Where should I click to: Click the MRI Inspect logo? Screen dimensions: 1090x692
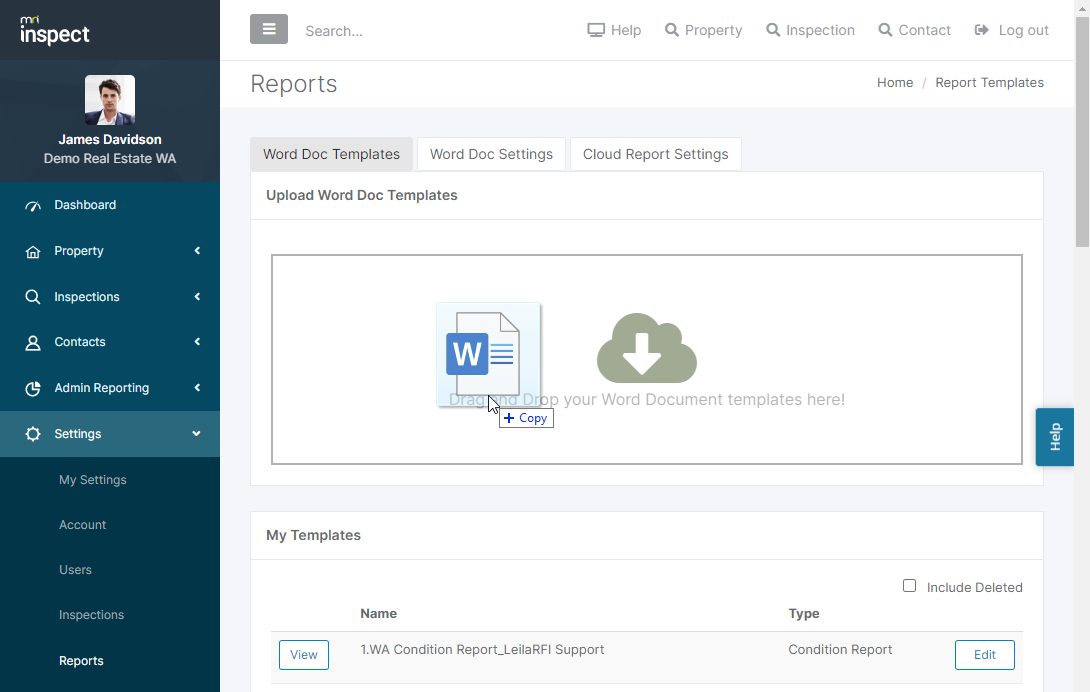tap(54, 31)
